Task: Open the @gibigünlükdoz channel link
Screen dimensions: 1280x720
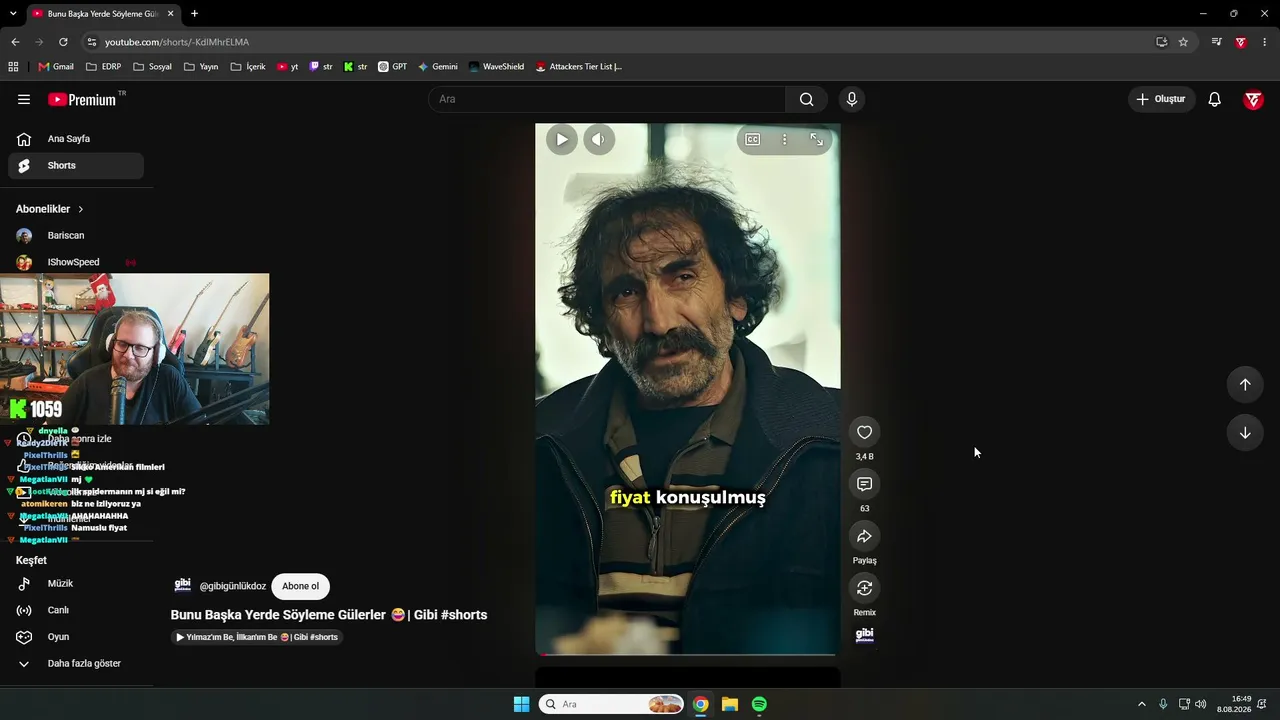Action: 233,586
